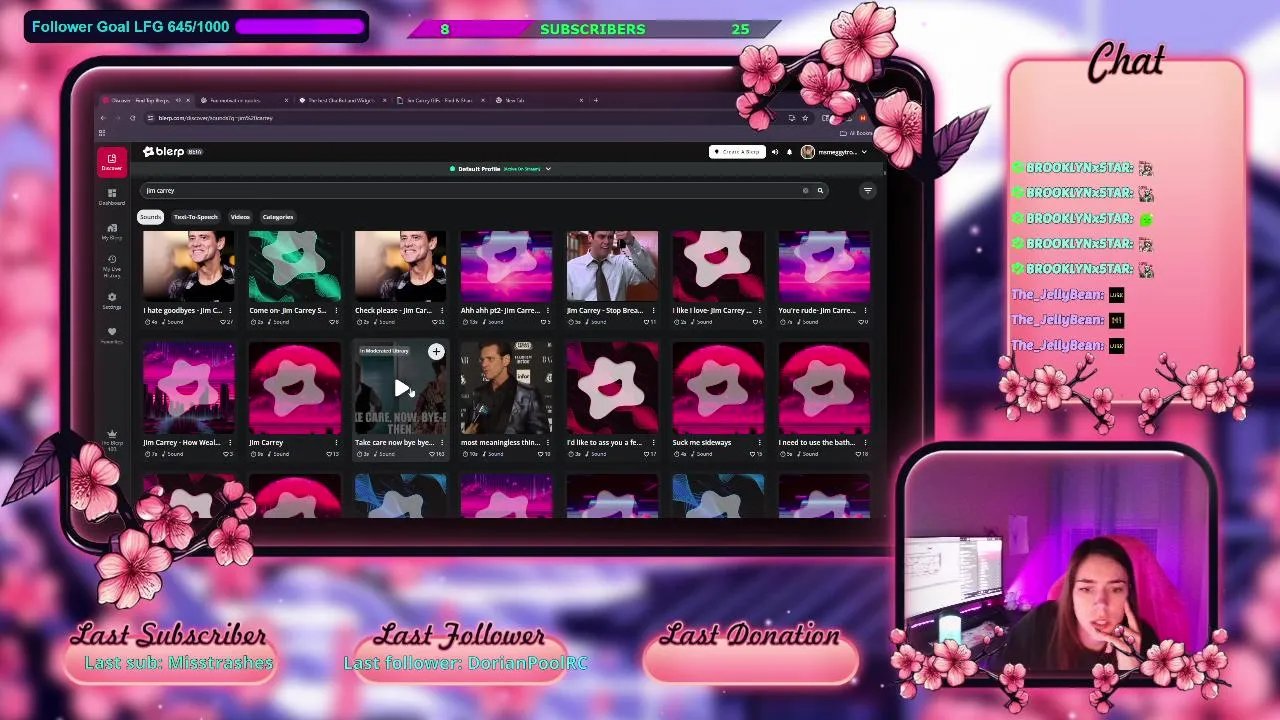This screenshot has height=720, width=1280.
Task: Like the Come on- Jim Carrey sound
Action: (x=334, y=322)
